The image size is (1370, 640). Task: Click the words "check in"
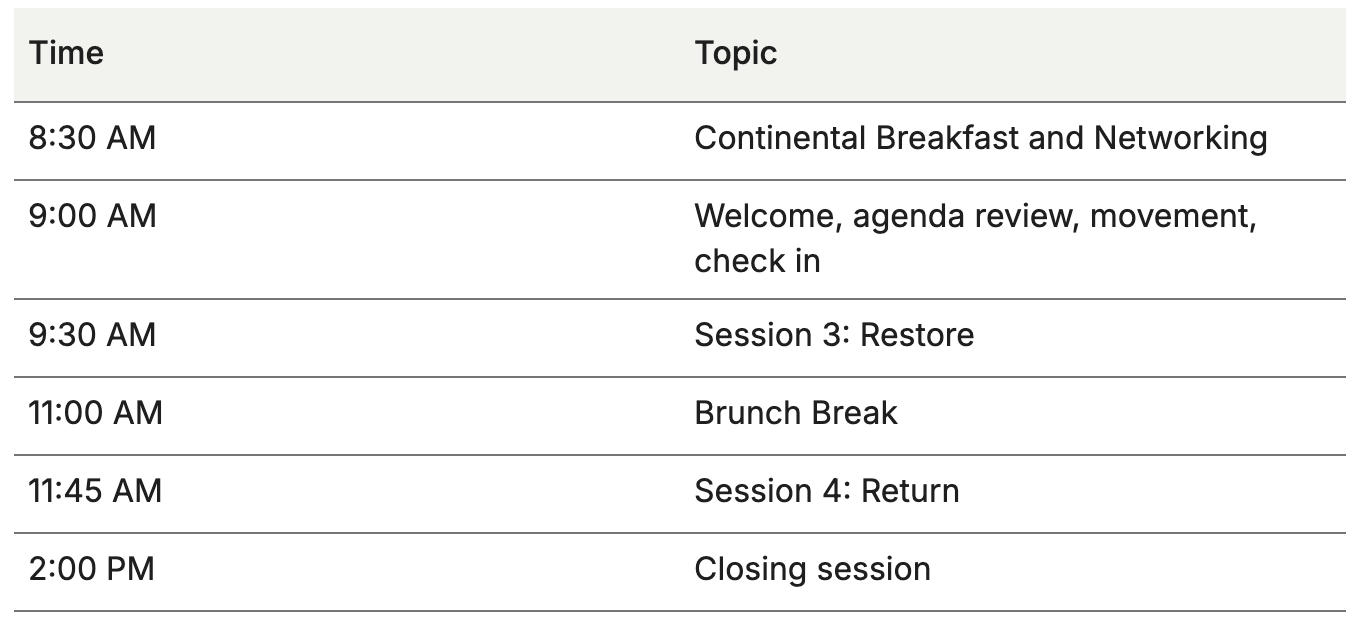[x=757, y=260]
